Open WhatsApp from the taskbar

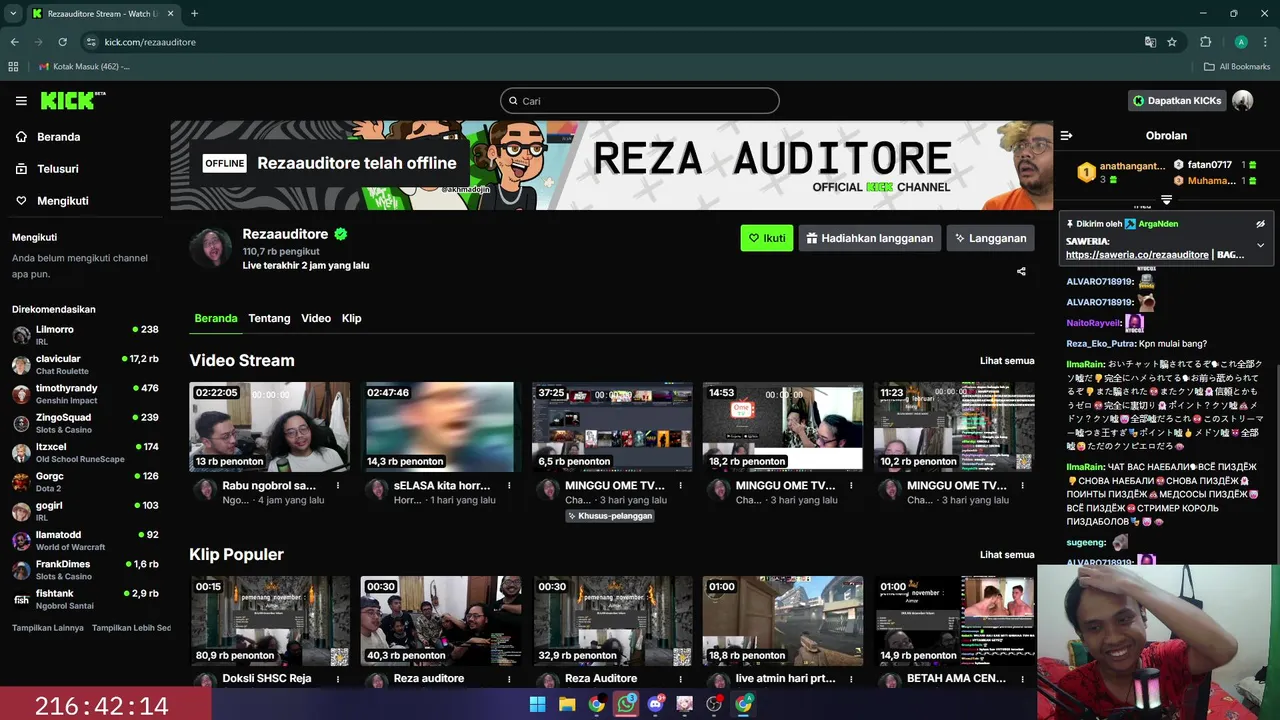[626, 704]
